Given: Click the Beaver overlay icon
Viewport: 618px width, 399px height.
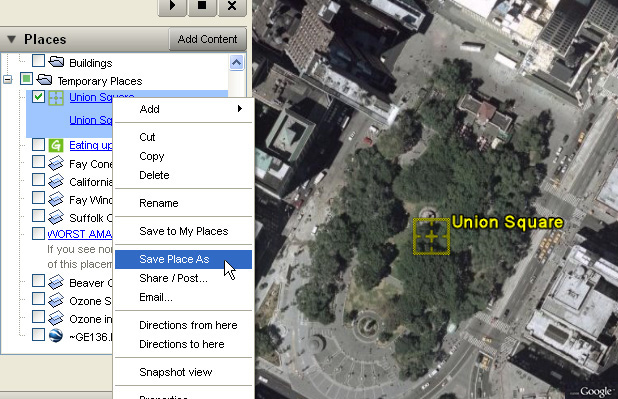Looking at the screenshot, I should tap(56, 282).
